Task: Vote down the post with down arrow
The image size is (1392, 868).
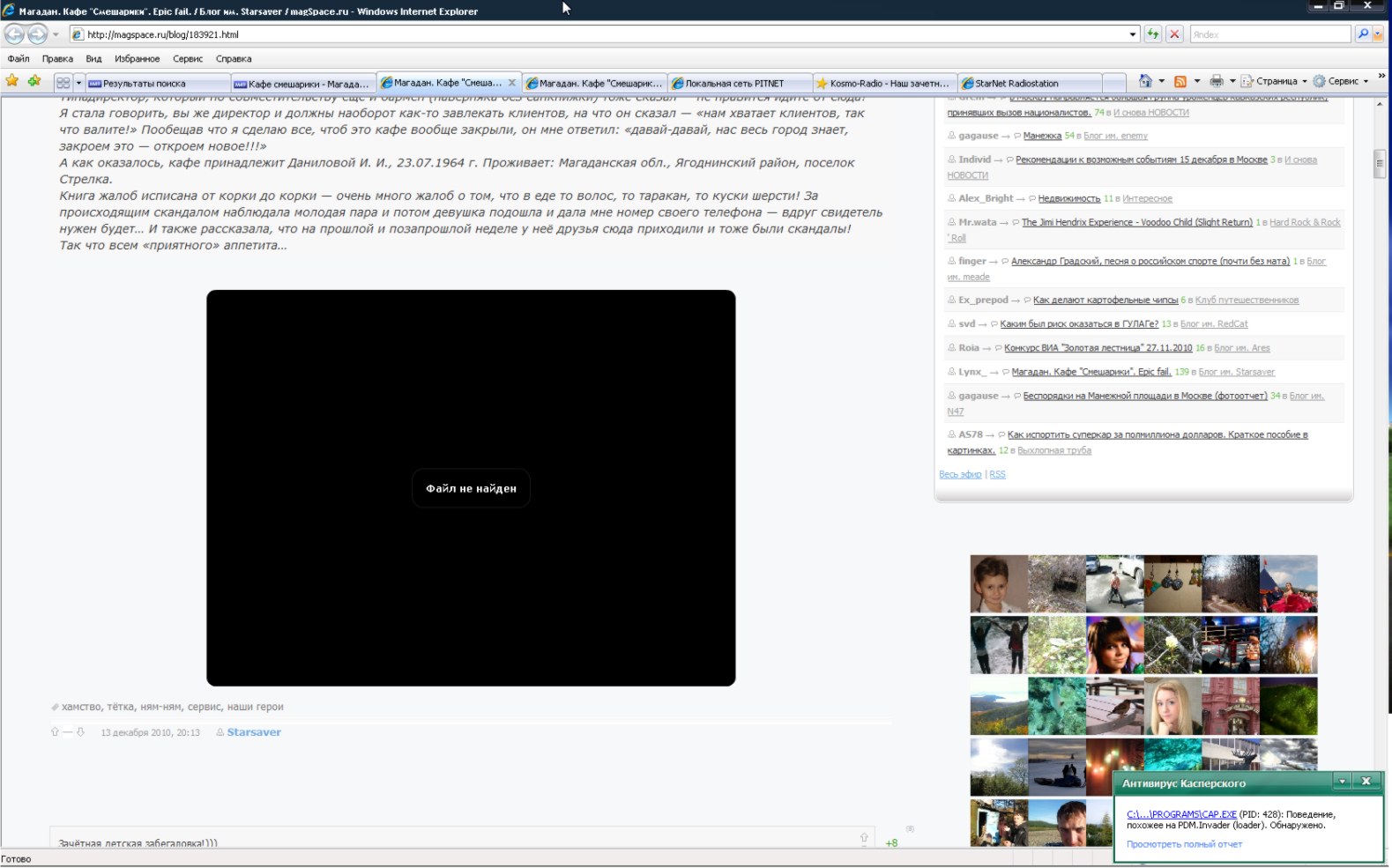Action: click(x=80, y=732)
